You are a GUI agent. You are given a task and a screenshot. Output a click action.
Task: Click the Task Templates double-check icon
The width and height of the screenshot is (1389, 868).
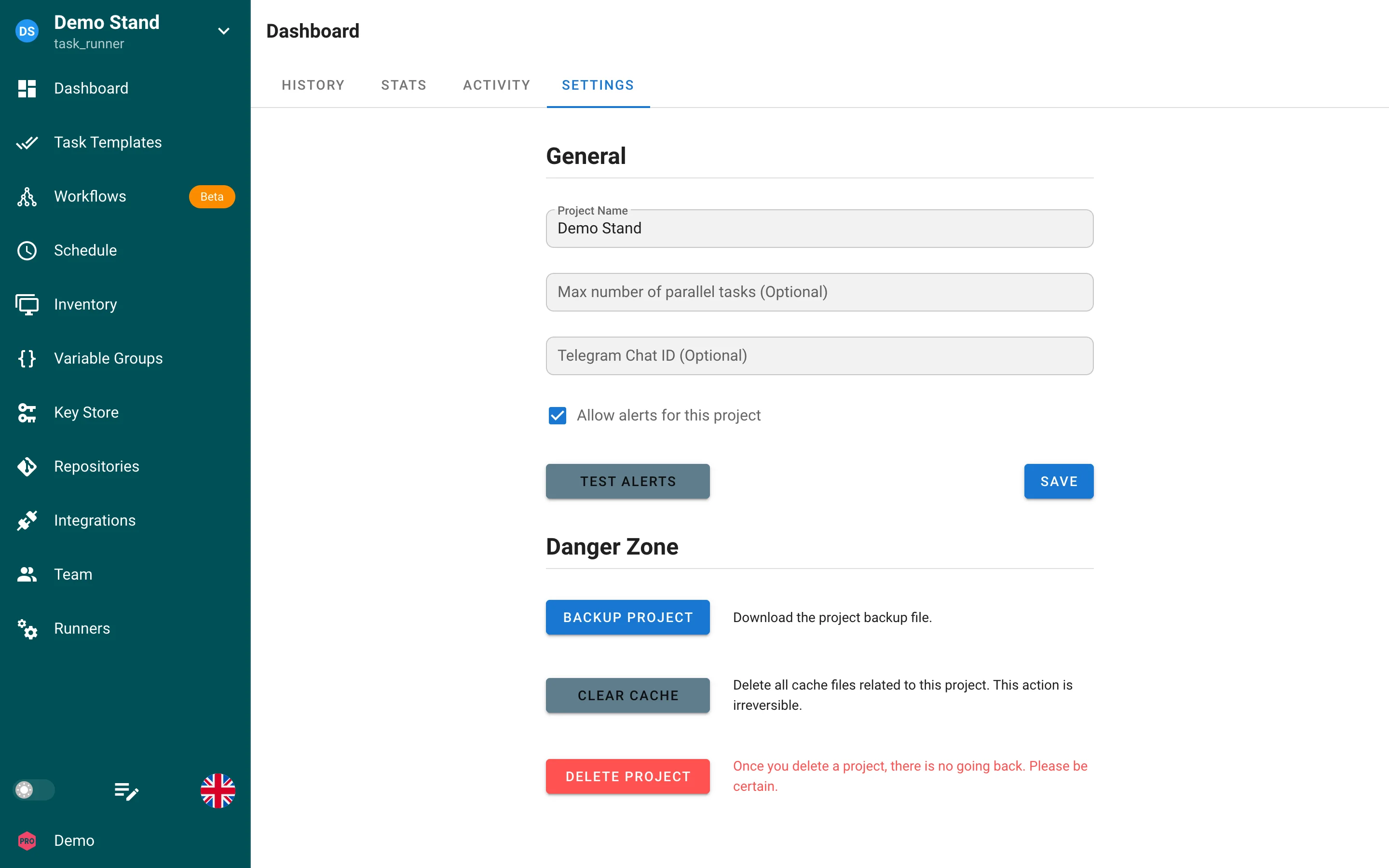click(x=27, y=142)
